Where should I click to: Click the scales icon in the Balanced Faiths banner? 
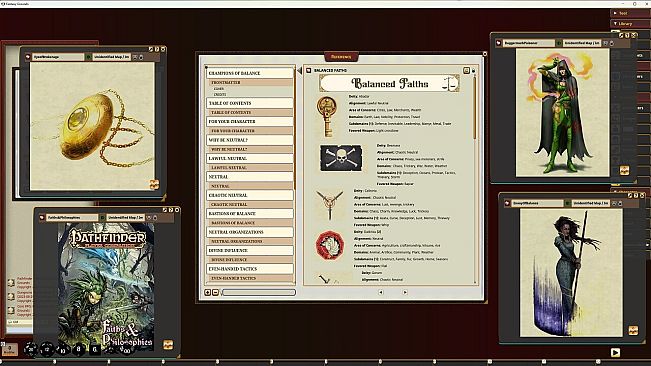click(450, 83)
